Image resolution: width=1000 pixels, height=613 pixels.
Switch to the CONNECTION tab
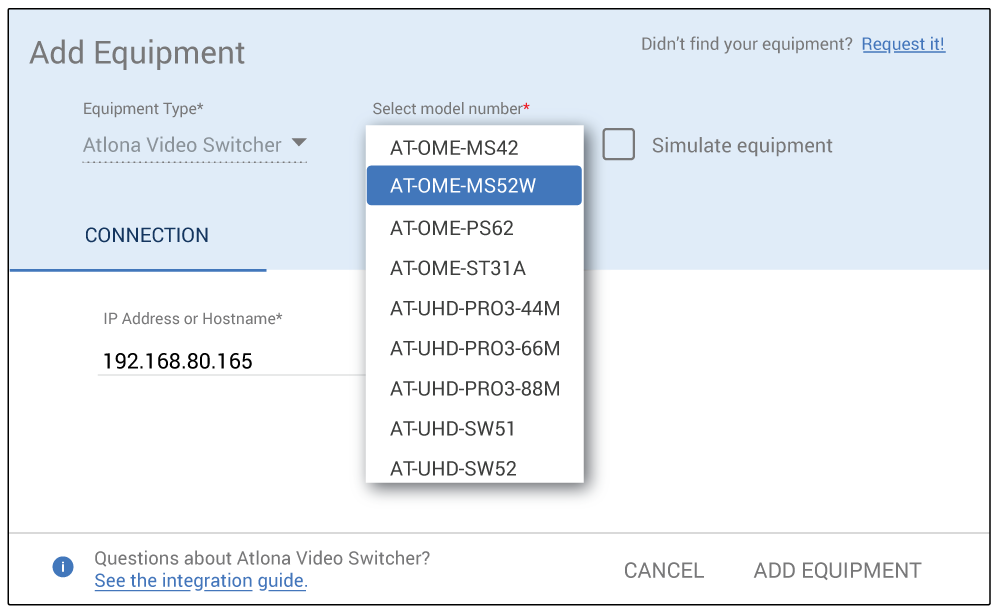coord(147,235)
